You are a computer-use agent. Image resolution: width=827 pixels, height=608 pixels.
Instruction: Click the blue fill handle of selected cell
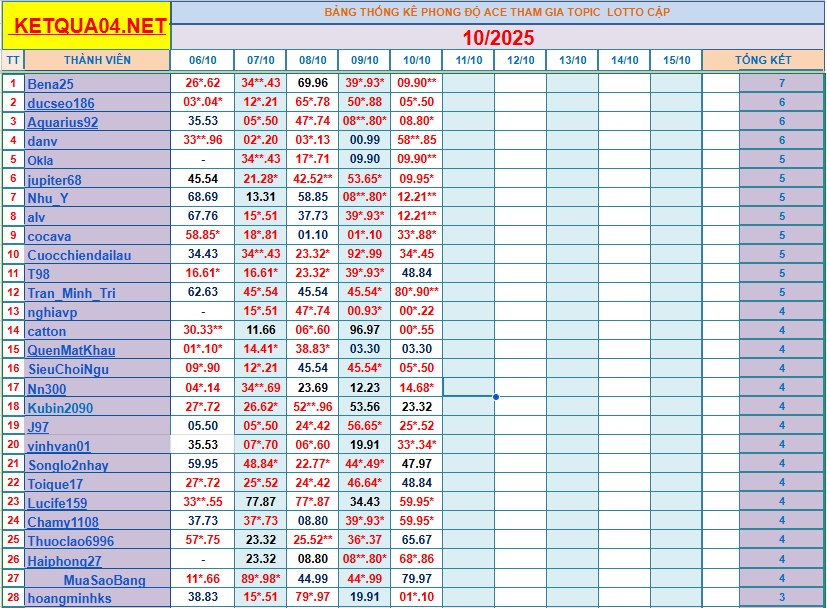(x=495, y=397)
